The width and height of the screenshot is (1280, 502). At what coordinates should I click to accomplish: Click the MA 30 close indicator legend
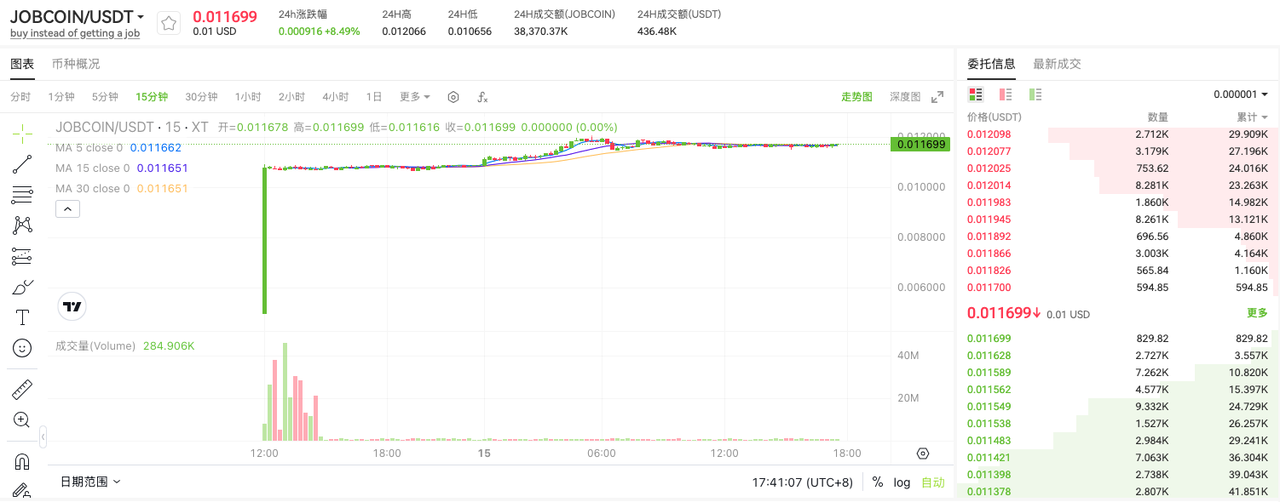point(121,188)
